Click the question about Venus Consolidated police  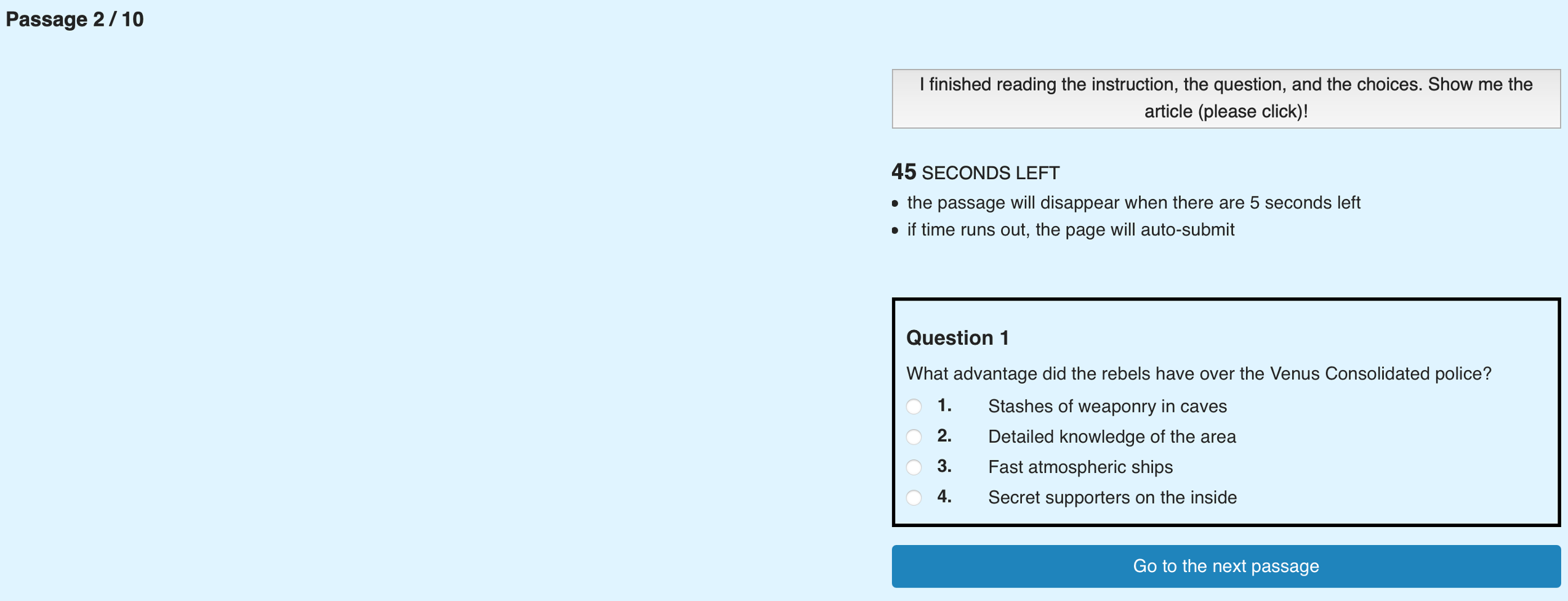point(1198,374)
